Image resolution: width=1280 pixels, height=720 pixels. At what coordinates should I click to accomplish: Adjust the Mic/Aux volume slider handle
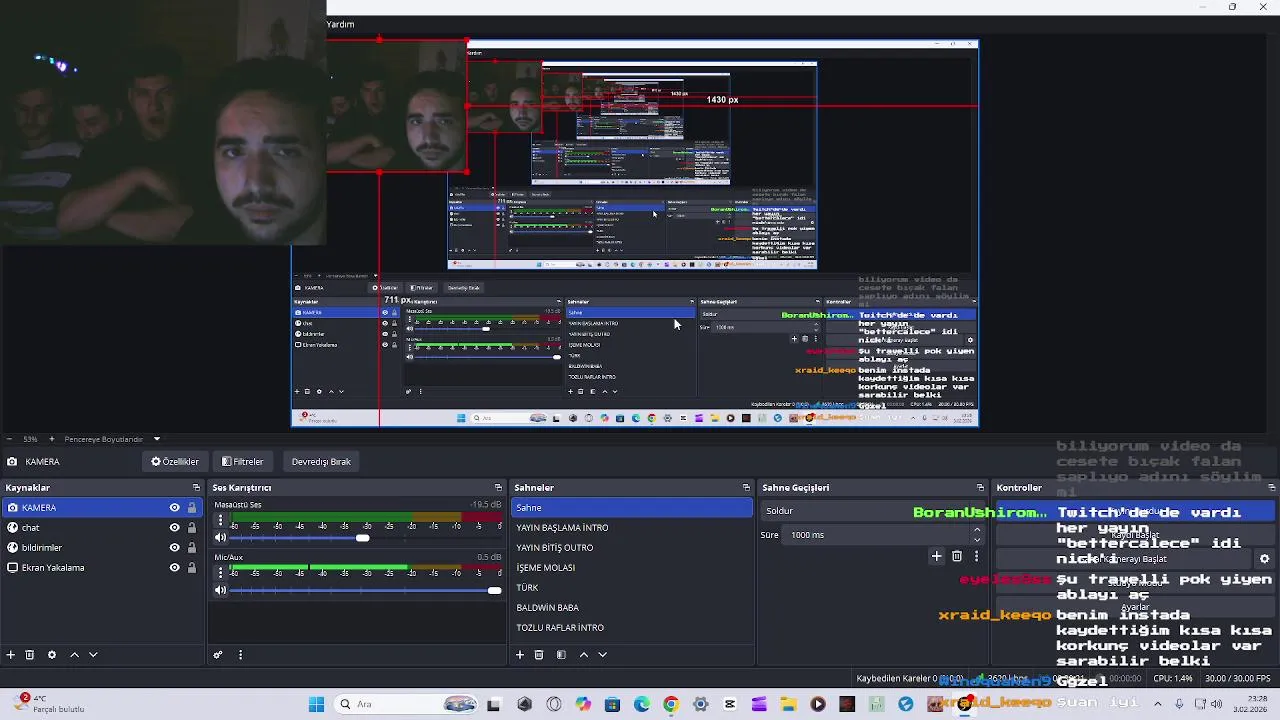tap(494, 590)
